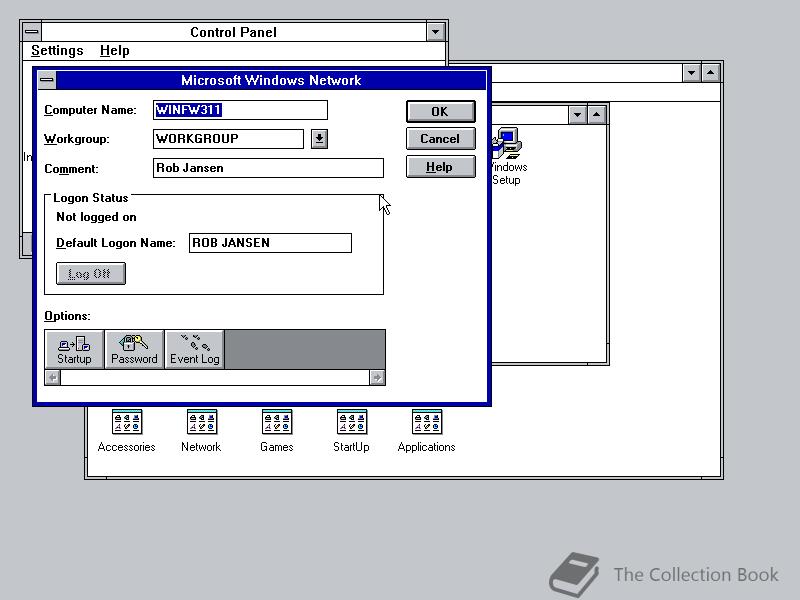Viewport: 800px width, 600px height.
Task: Click the Comment field containing Rob Jansen
Action: click(x=268, y=168)
